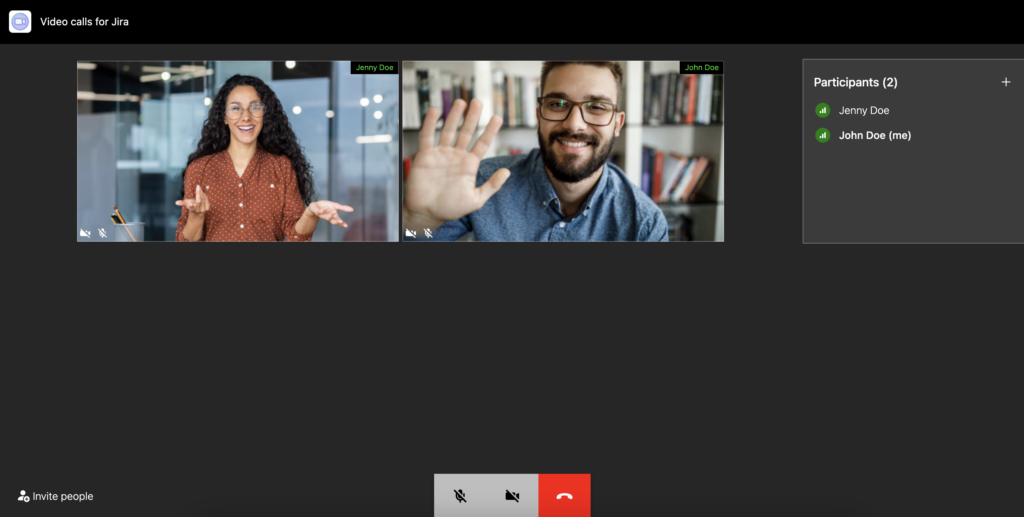
Task: End the call with the red hang-up button
Action: coord(564,495)
